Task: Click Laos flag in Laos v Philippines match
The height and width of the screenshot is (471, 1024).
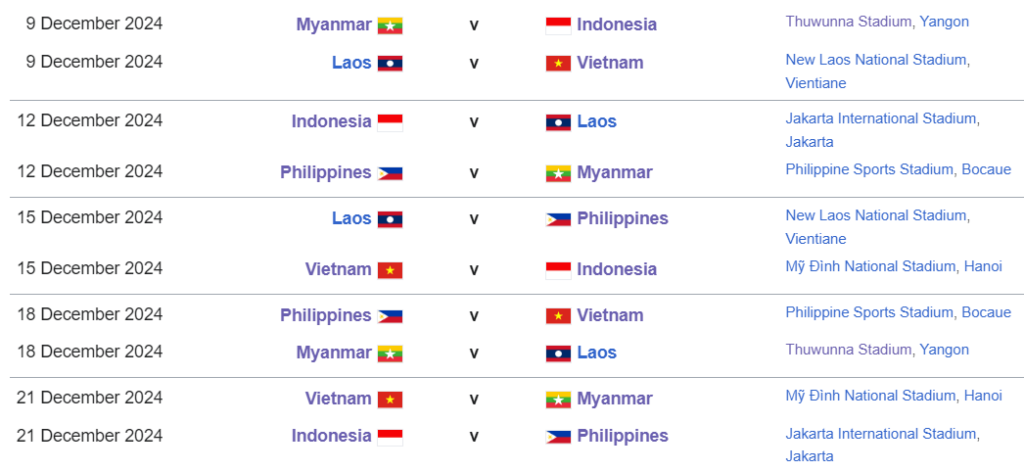Action: [x=389, y=219]
